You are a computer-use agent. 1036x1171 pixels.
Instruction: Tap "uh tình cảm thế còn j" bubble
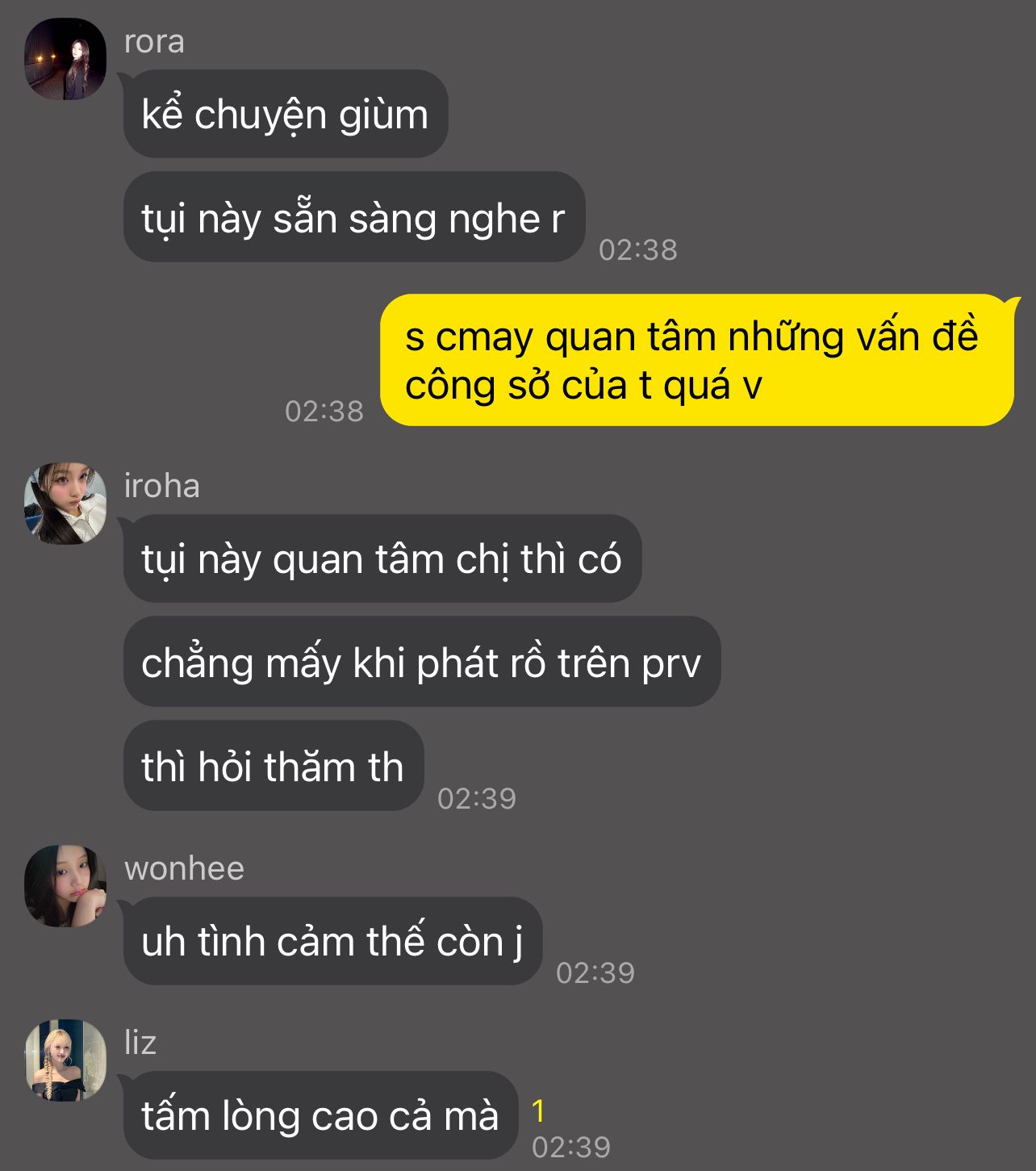[332, 941]
